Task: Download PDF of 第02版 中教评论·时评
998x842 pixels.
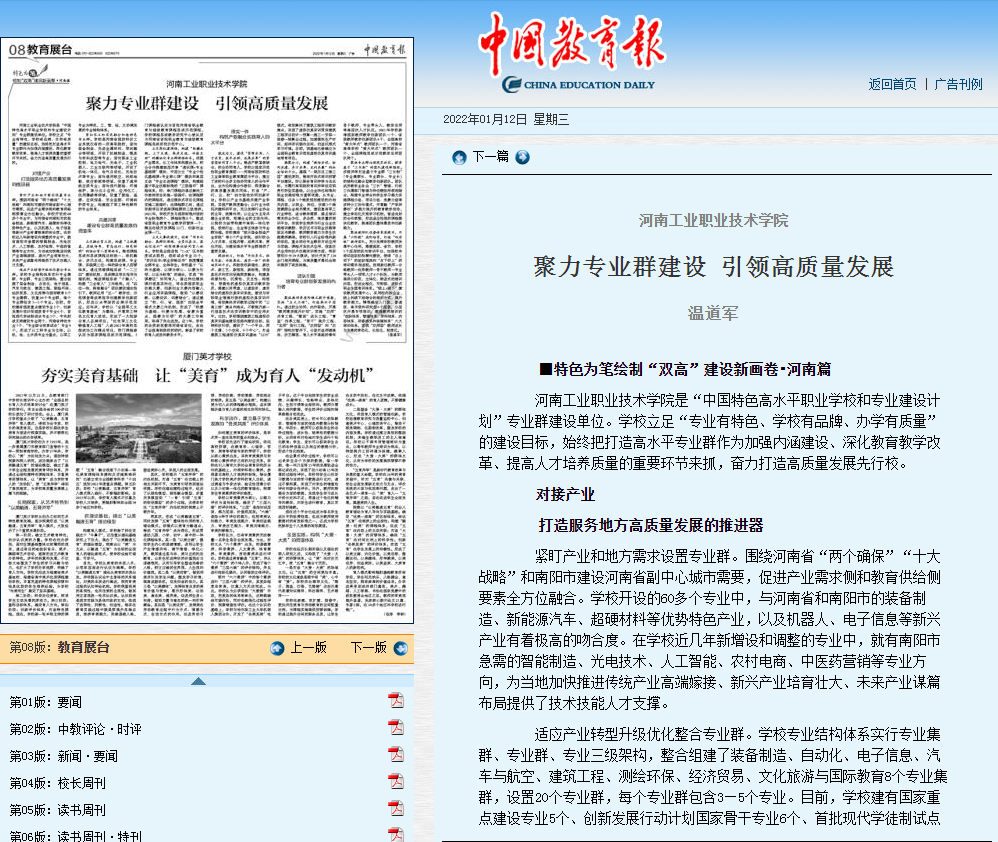Action: [x=395, y=727]
